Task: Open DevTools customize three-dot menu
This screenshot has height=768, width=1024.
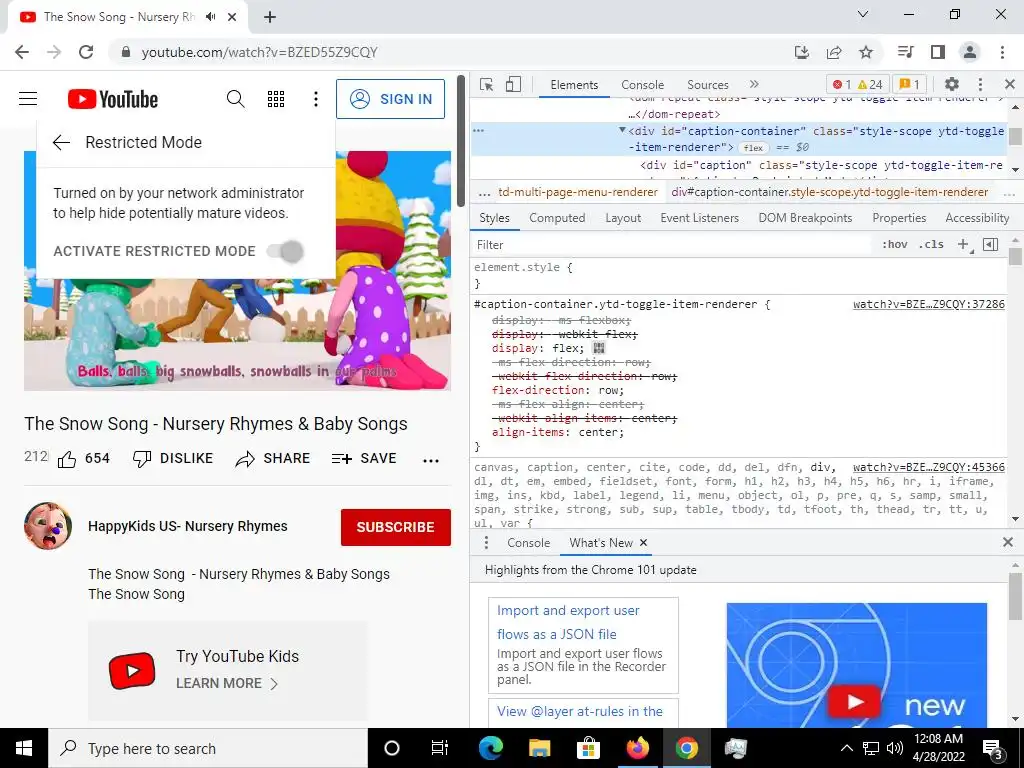Action: coord(980,84)
